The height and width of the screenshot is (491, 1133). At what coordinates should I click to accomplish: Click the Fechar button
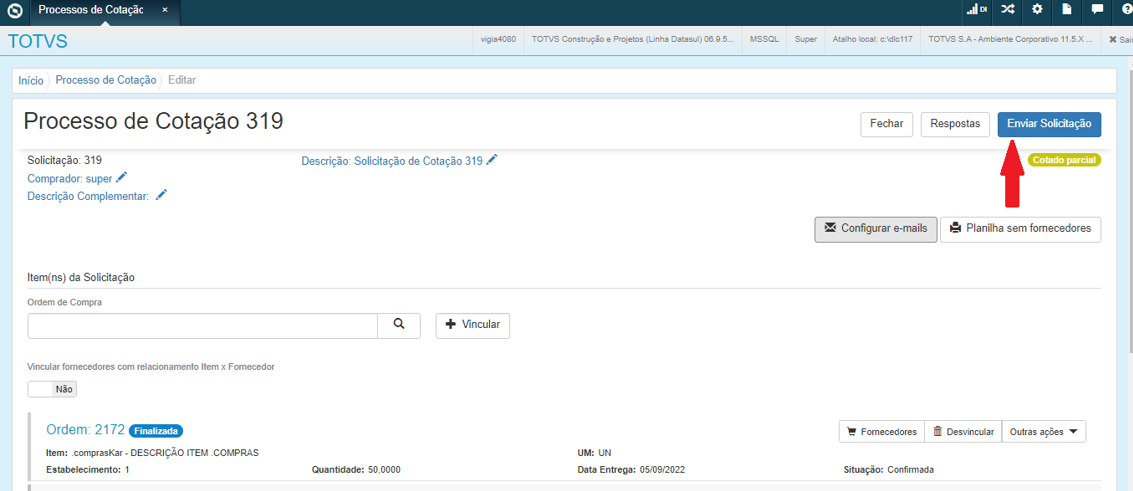[887, 124]
